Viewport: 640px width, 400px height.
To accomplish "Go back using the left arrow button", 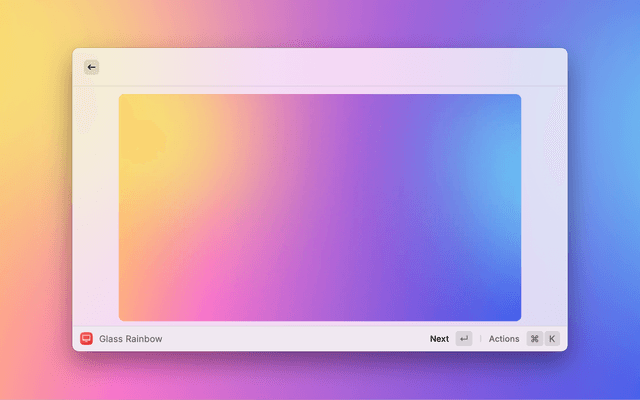I will tap(92, 67).
